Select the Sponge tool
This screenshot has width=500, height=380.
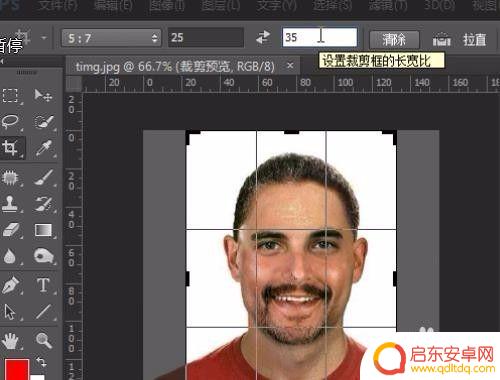[x=44, y=256]
